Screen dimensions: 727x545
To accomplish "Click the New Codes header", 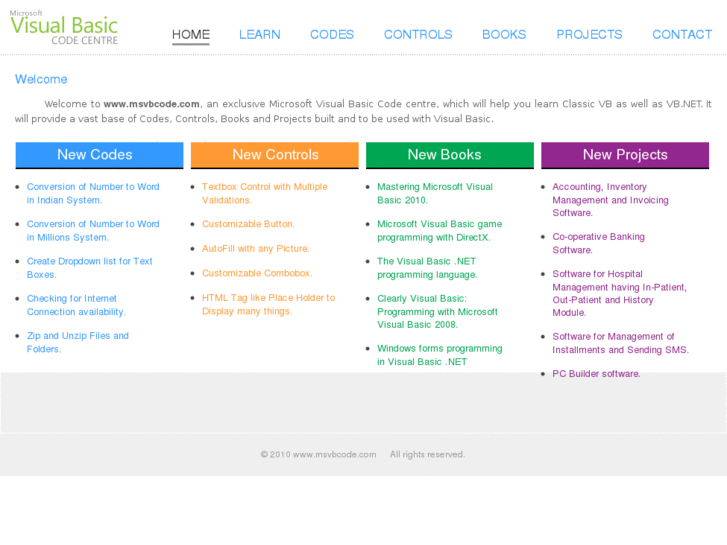I will click(x=99, y=155).
